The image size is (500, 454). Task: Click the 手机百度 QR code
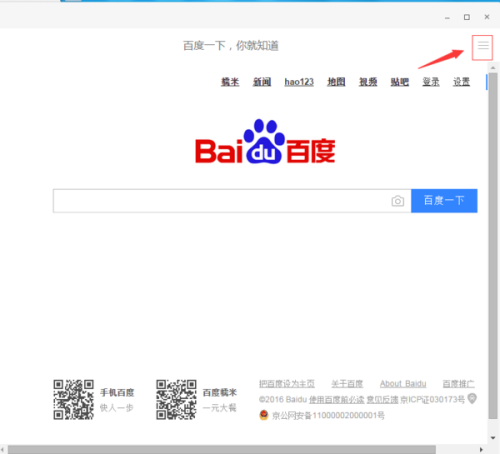[74, 399]
